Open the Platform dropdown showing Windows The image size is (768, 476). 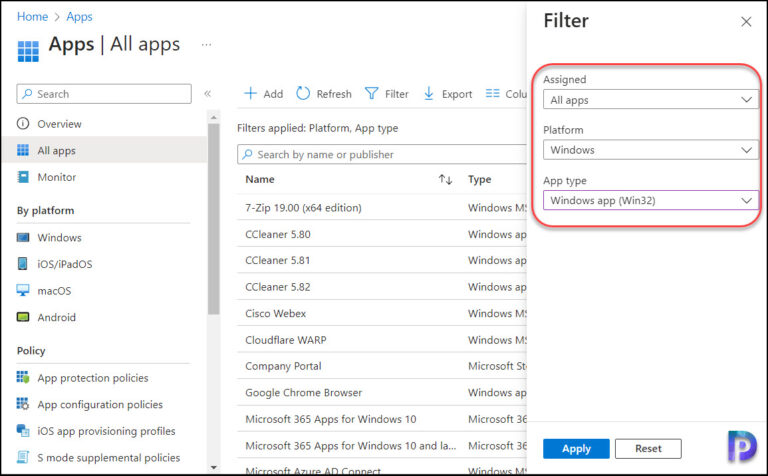click(650, 150)
